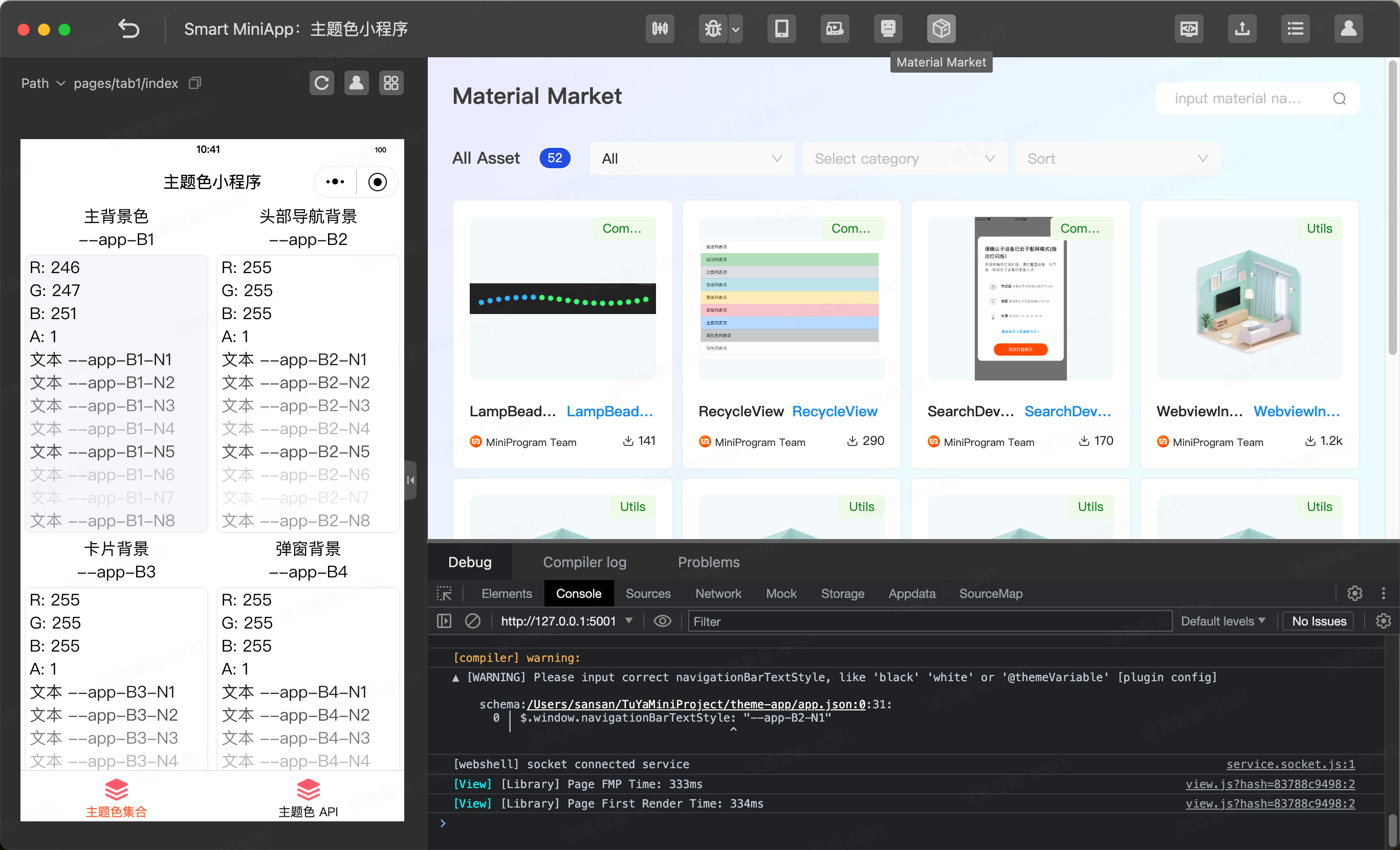Click the miniapp close target icon

tap(377, 182)
